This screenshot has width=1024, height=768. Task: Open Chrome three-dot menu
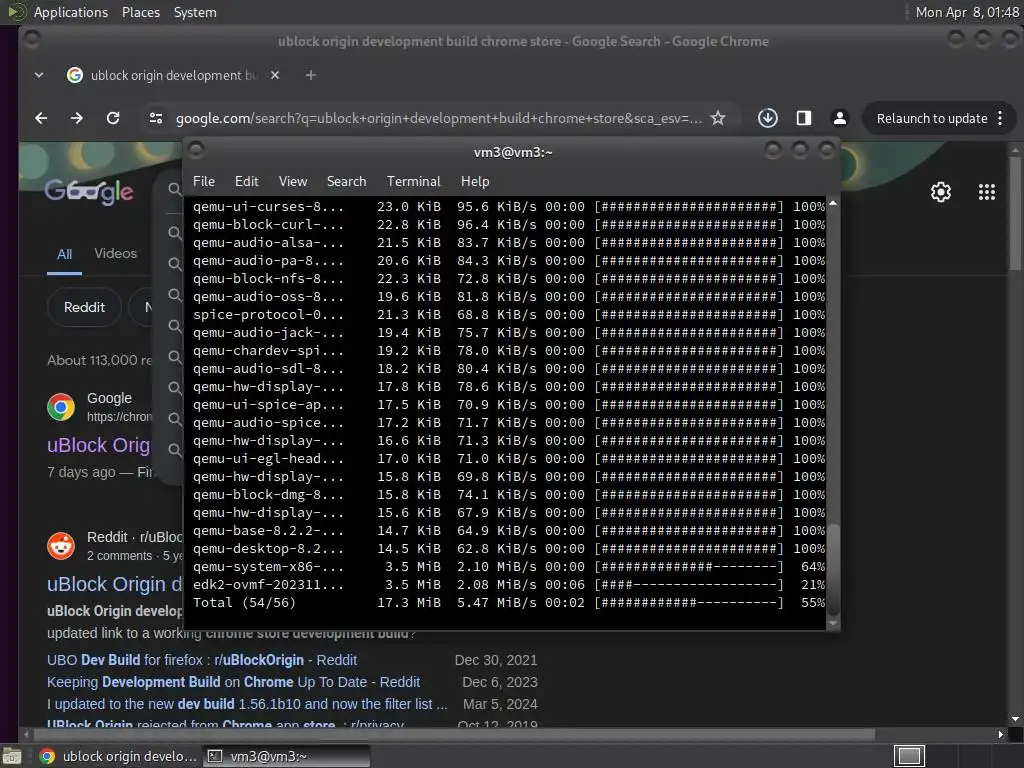[1000, 118]
